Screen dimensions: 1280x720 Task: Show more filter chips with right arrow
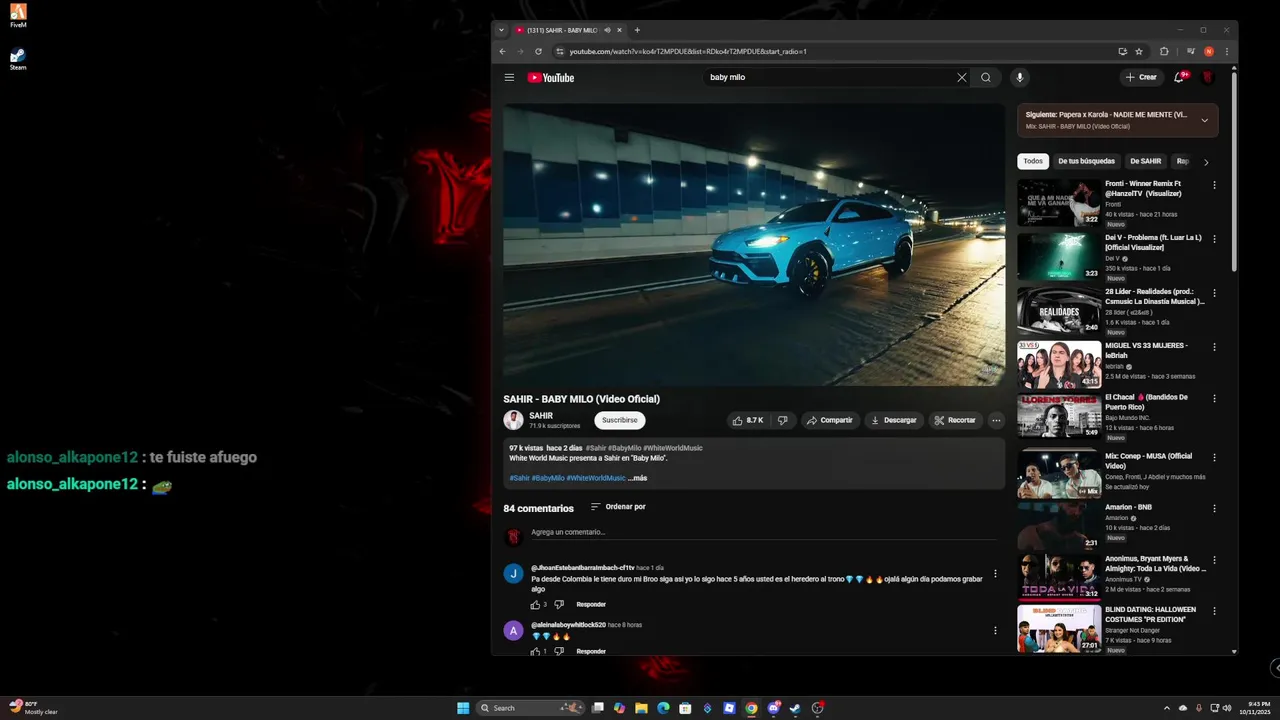tap(1206, 161)
